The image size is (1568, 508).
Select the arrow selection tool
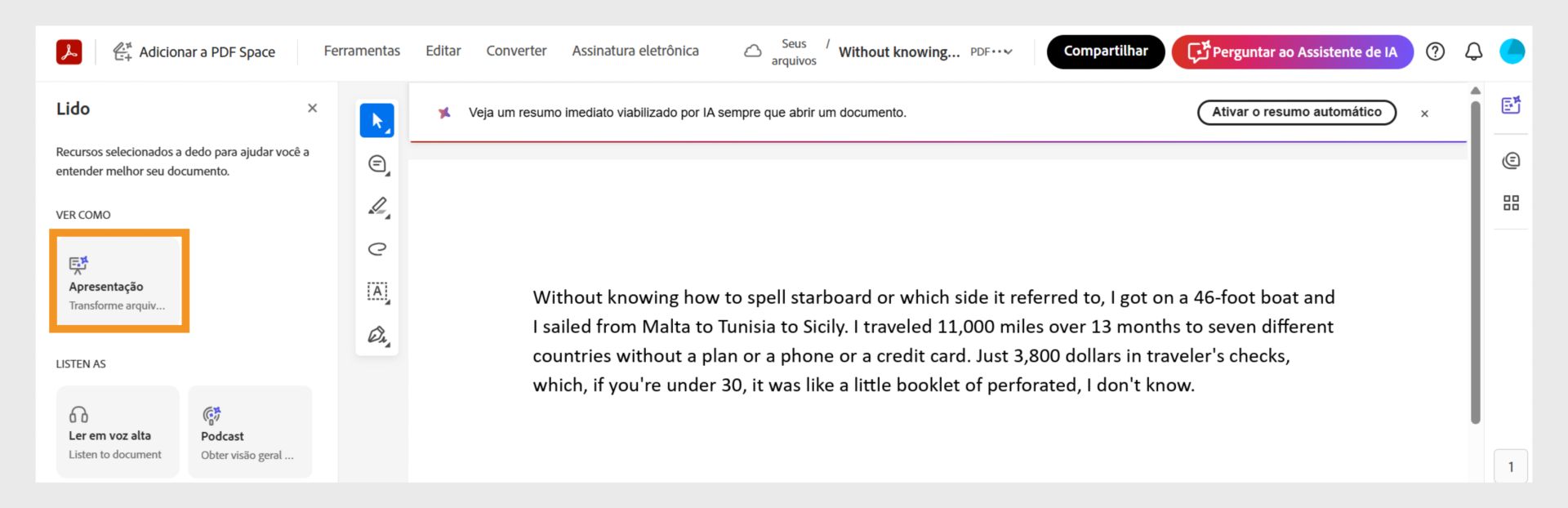click(376, 121)
